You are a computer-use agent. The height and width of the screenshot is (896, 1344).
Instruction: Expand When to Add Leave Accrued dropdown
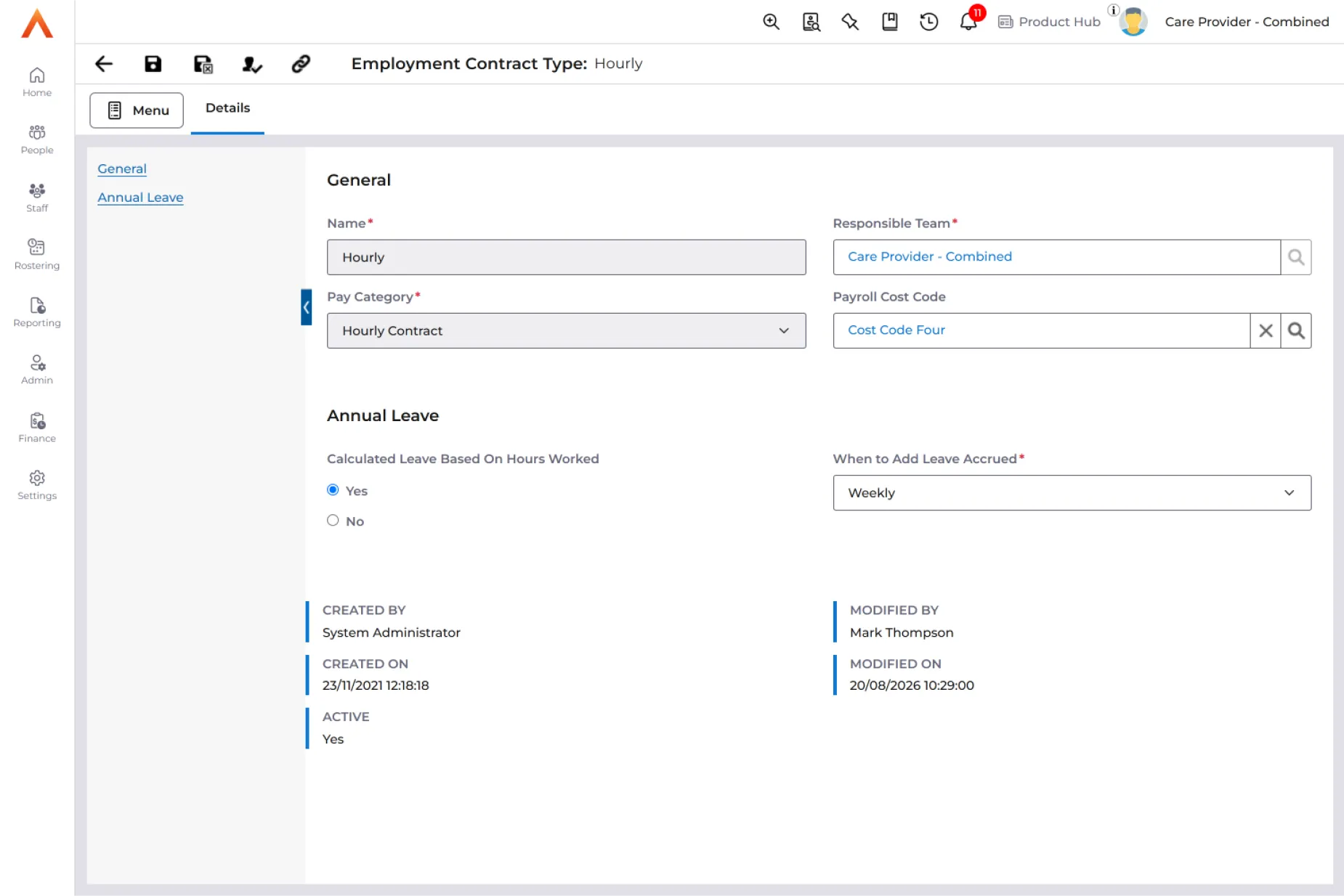1072,492
